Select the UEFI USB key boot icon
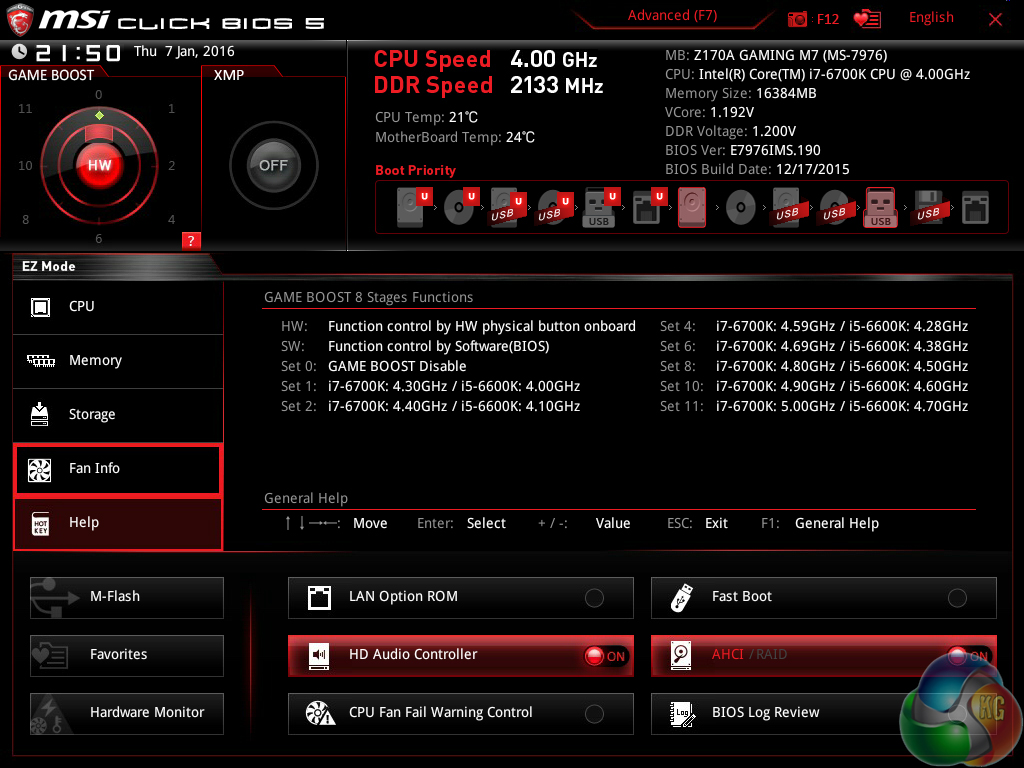This screenshot has height=768, width=1024. coord(600,206)
